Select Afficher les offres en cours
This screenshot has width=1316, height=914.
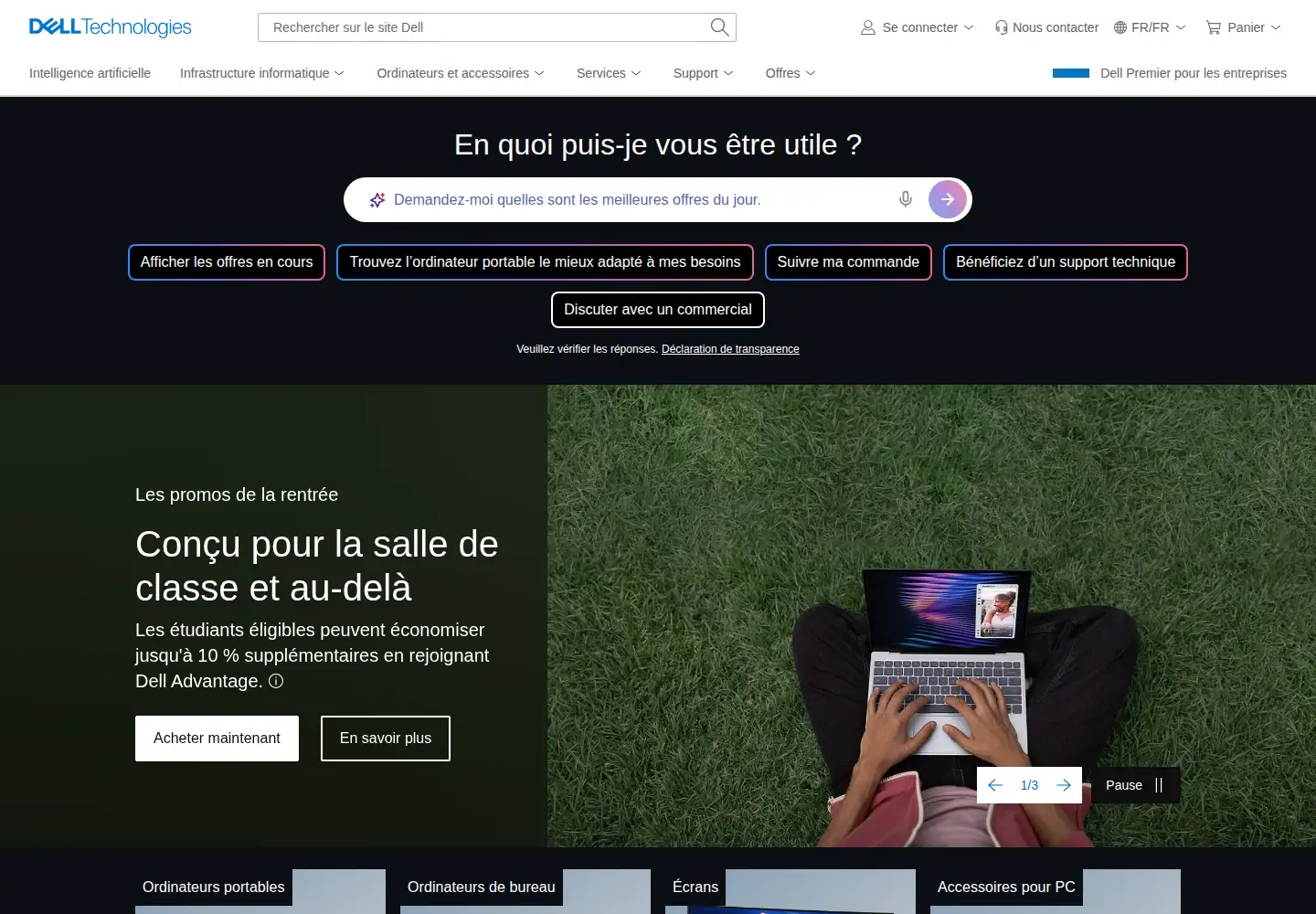tap(227, 262)
